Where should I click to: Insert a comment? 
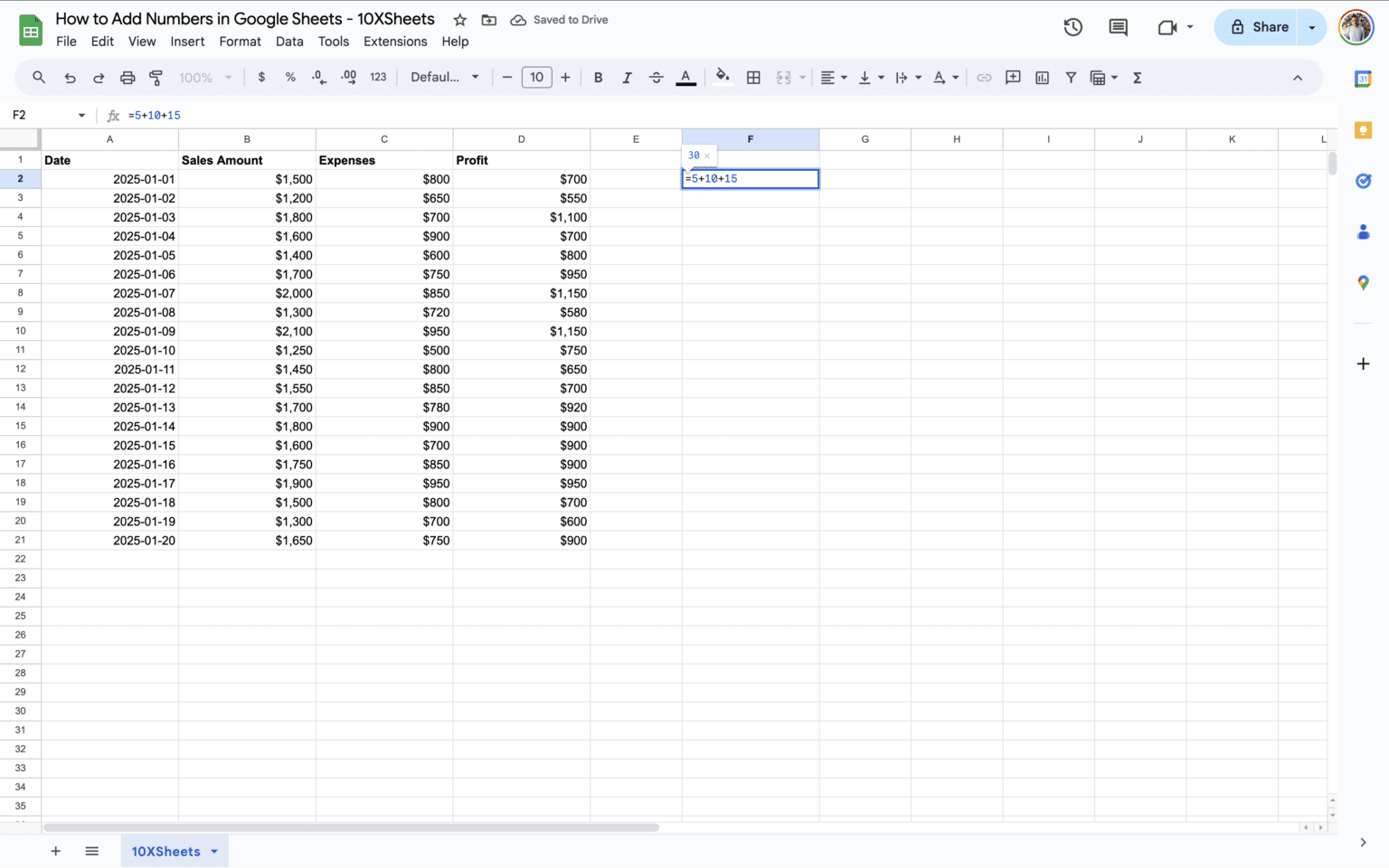1013,77
